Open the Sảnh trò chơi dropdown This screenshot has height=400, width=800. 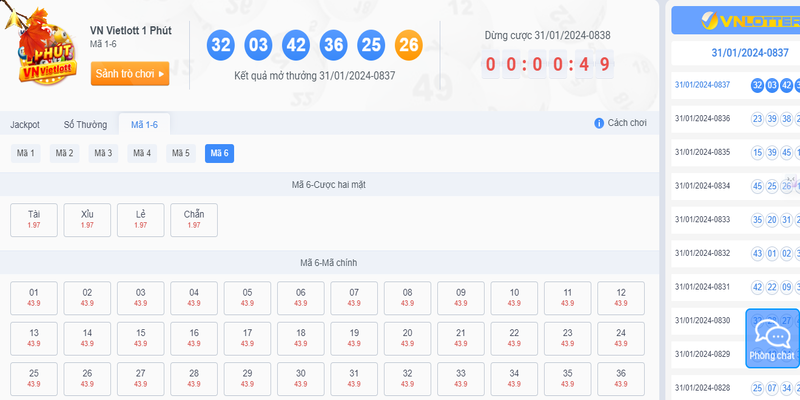point(130,73)
